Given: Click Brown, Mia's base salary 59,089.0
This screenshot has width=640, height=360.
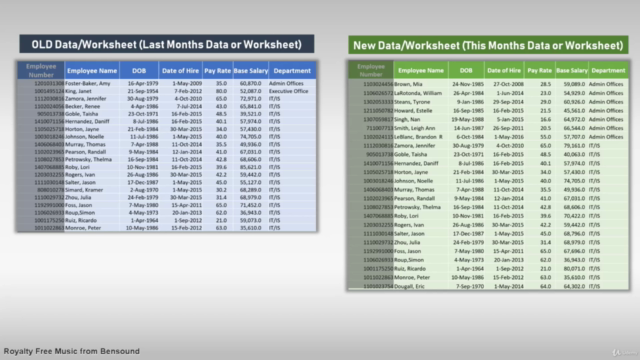Looking at the screenshot, I should pyautogui.click(x=574, y=84).
